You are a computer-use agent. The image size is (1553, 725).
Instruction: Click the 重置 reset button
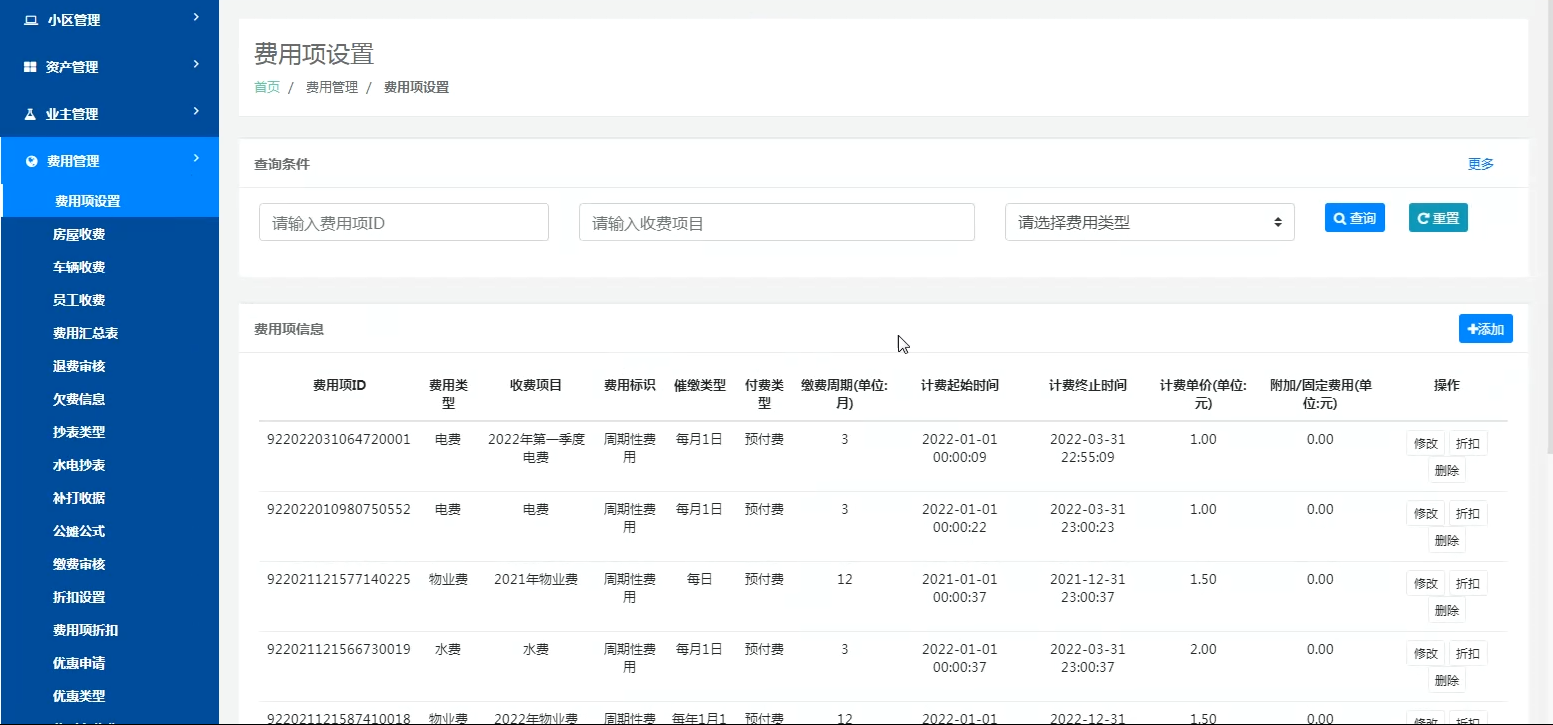pos(1437,218)
